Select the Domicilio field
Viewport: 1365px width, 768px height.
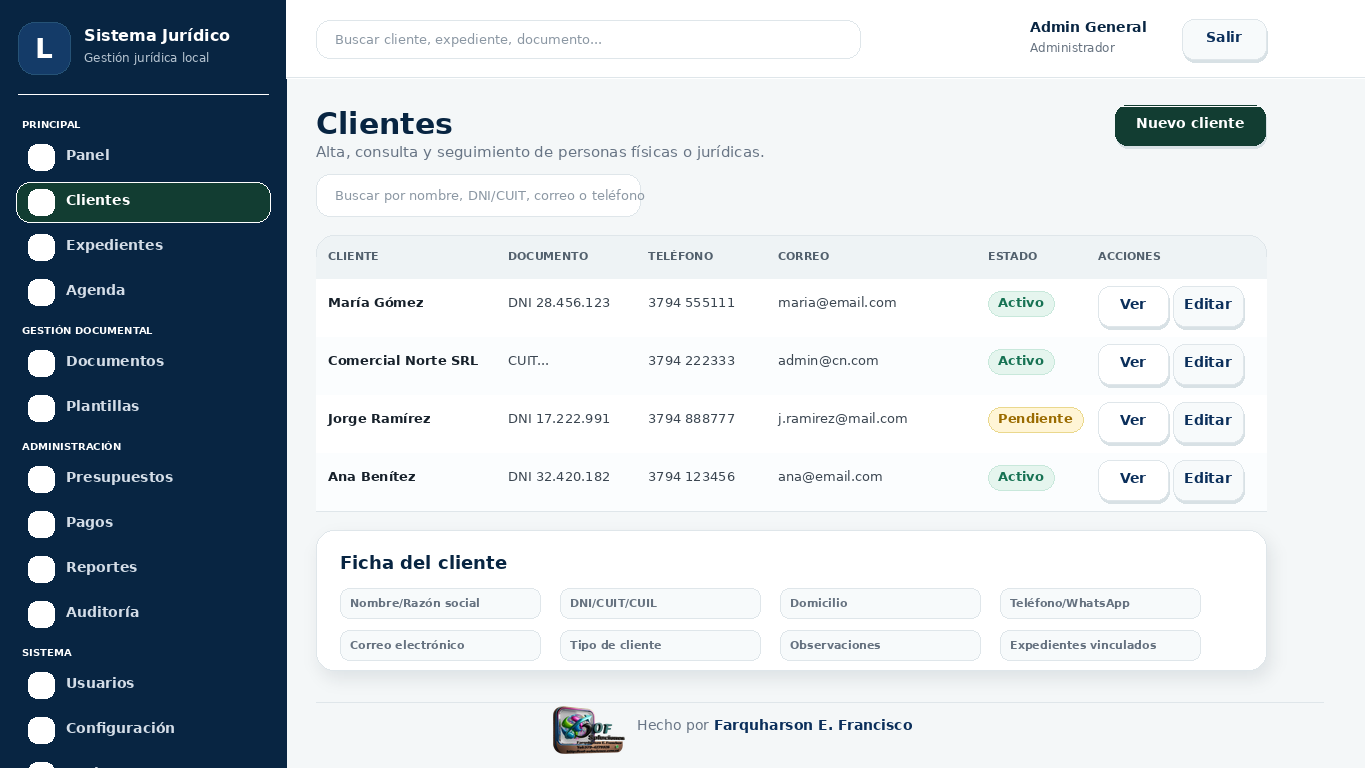[x=880, y=603]
